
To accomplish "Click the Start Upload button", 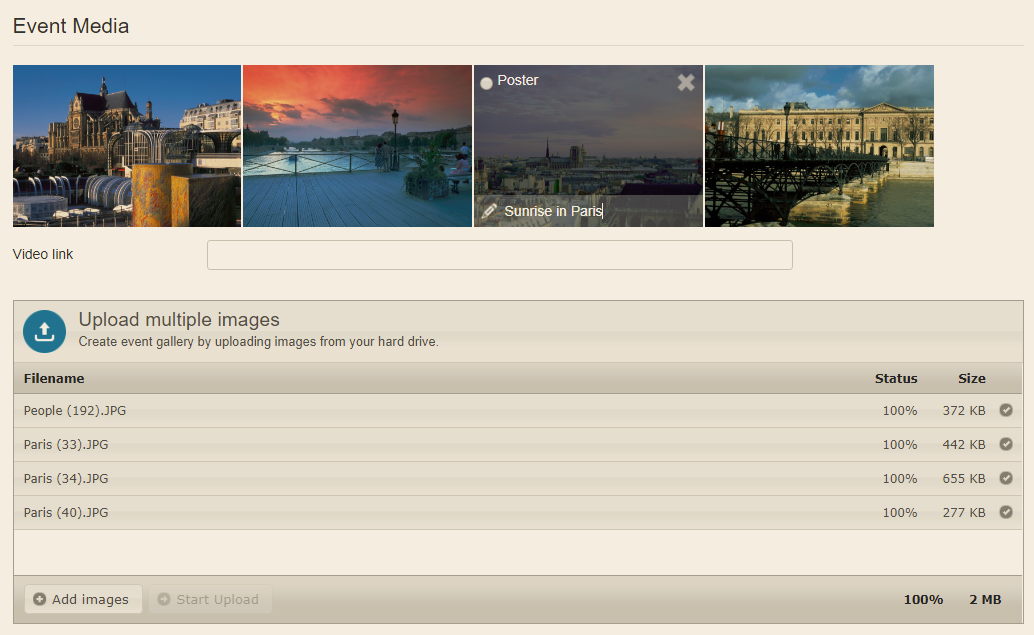I will pyautogui.click(x=210, y=599).
